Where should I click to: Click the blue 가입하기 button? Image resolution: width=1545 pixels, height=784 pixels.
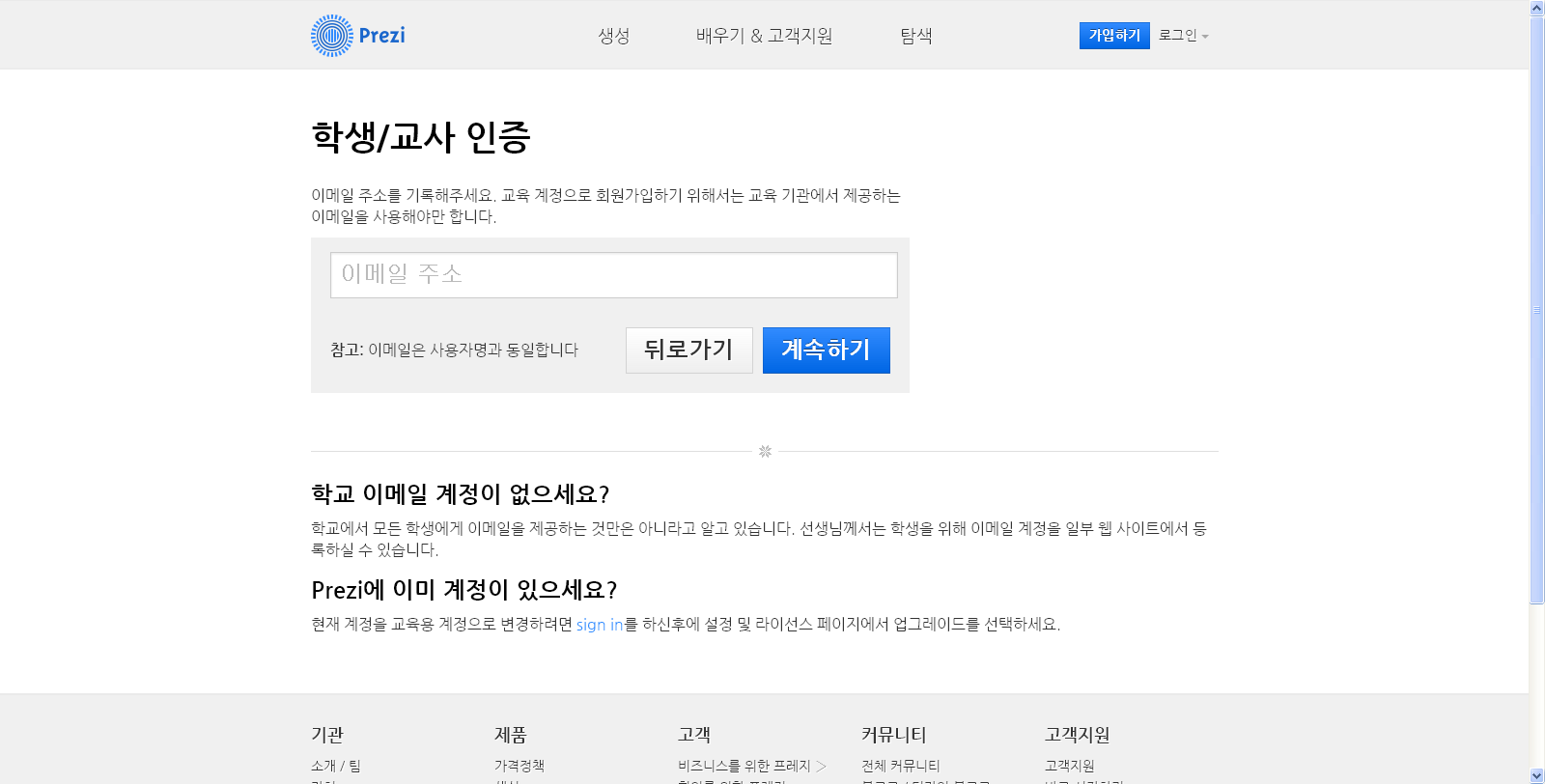[x=1114, y=36]
